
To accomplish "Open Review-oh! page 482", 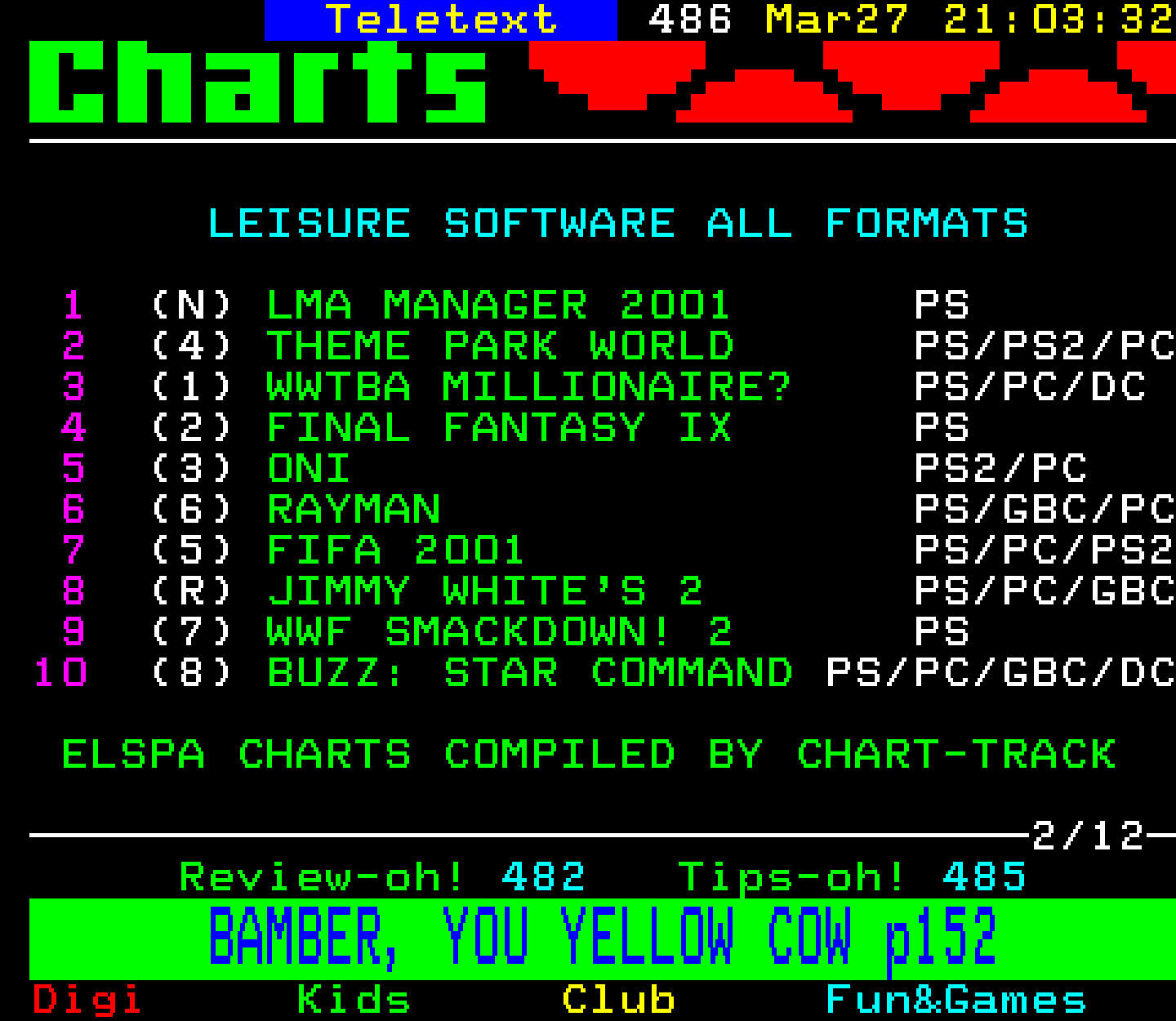I will tap(382, 877).
